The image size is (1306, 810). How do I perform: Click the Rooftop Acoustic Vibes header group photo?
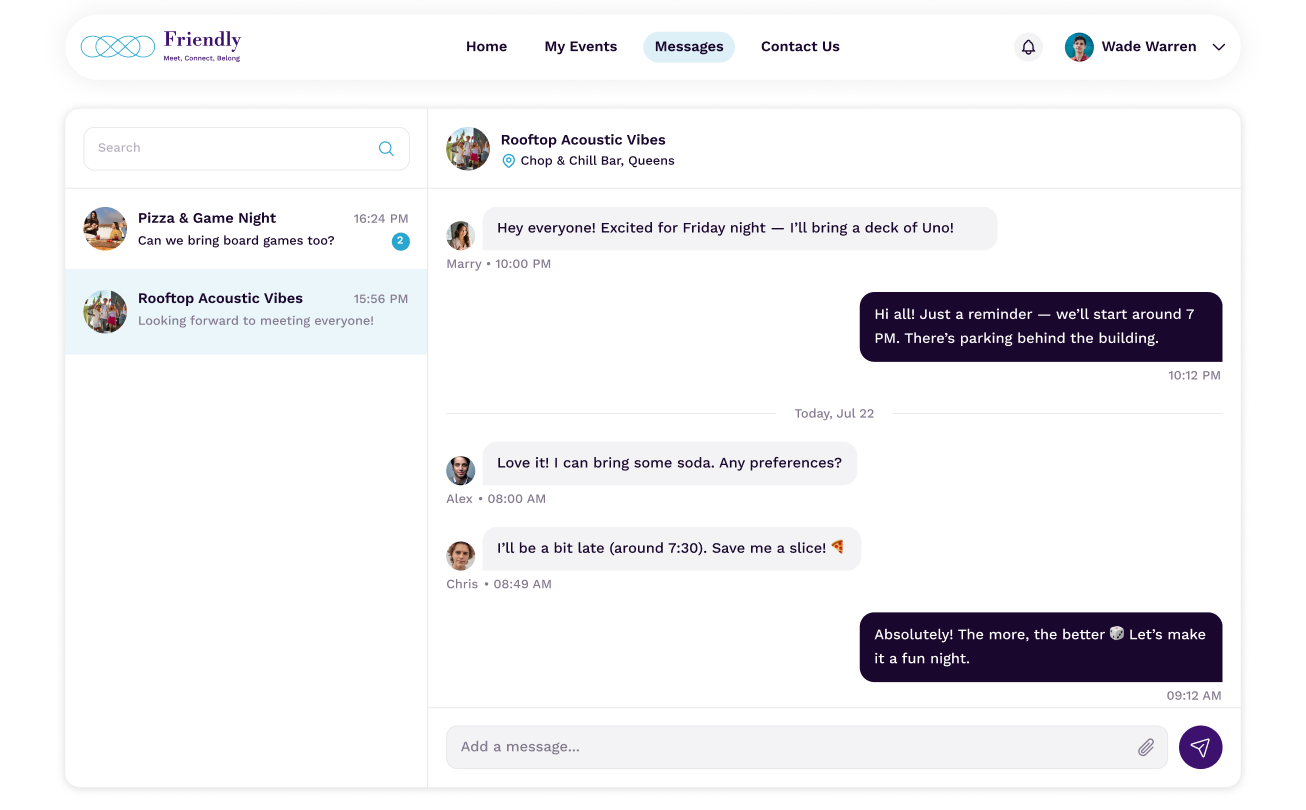tap(468, 149)
